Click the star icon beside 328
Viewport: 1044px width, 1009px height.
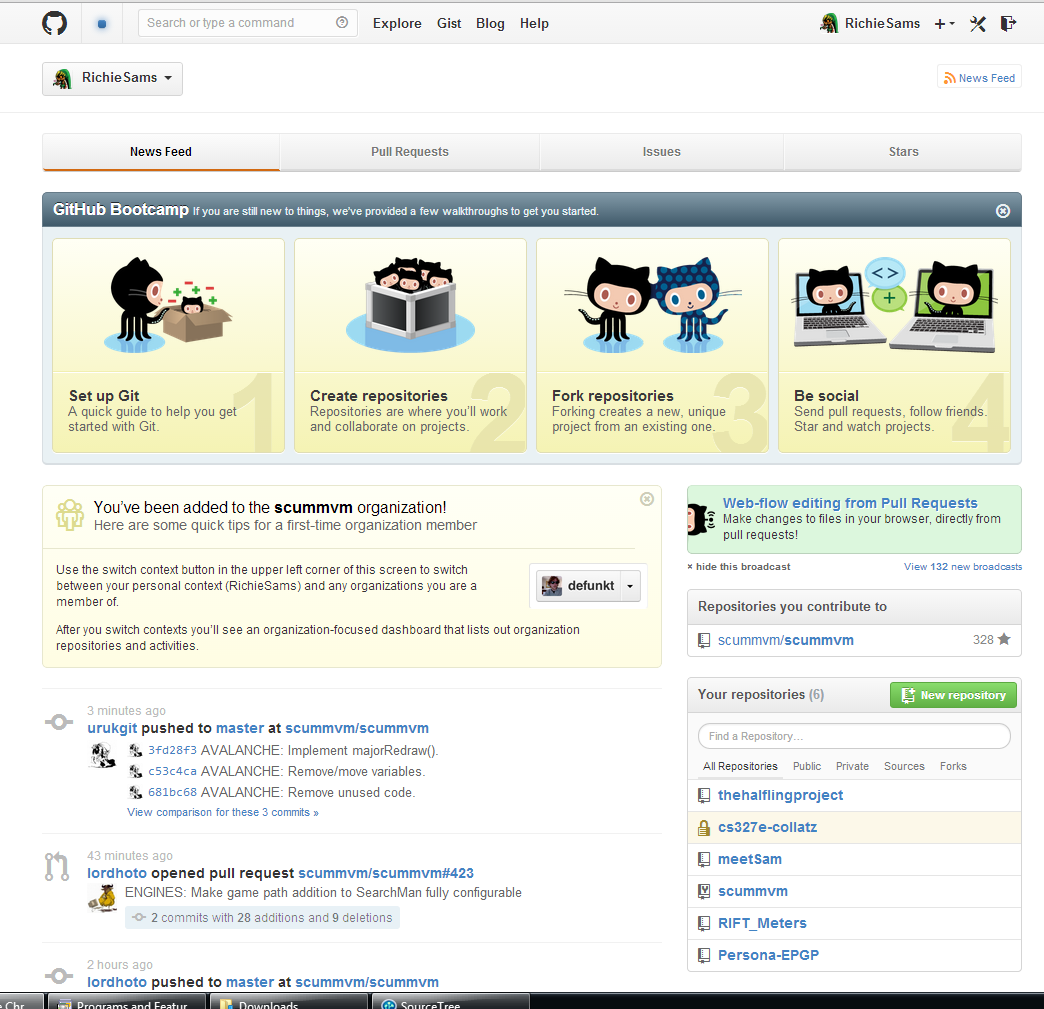(1004, 639)
